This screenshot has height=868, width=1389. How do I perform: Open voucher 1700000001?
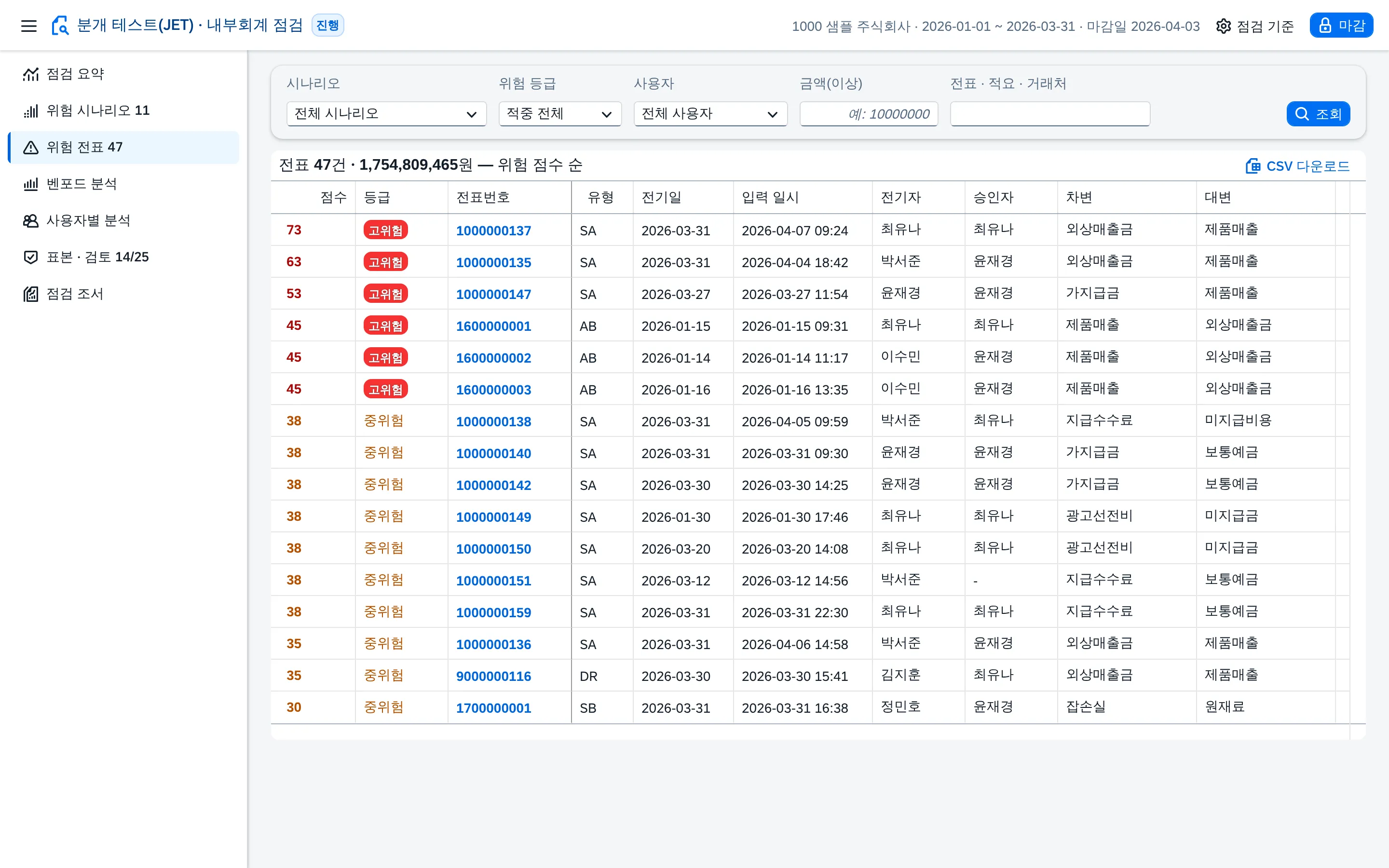[493, 708]
